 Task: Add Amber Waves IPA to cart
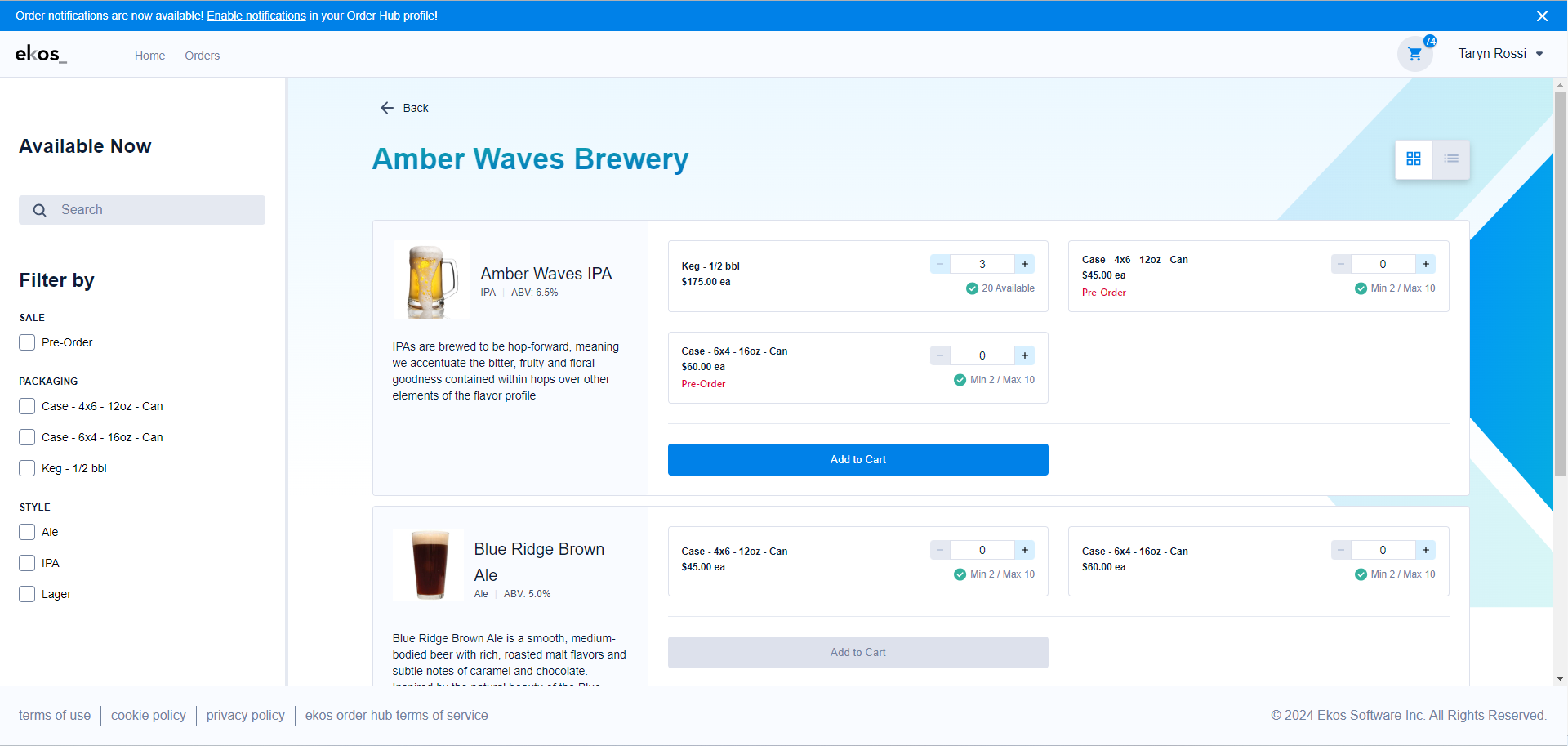point(857,459)
